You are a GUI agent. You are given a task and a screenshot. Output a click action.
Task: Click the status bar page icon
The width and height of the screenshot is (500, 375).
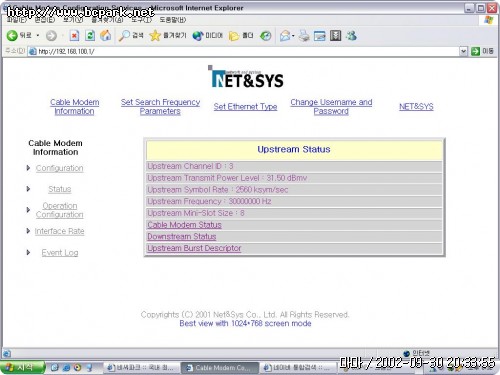[x=7, y=353]
